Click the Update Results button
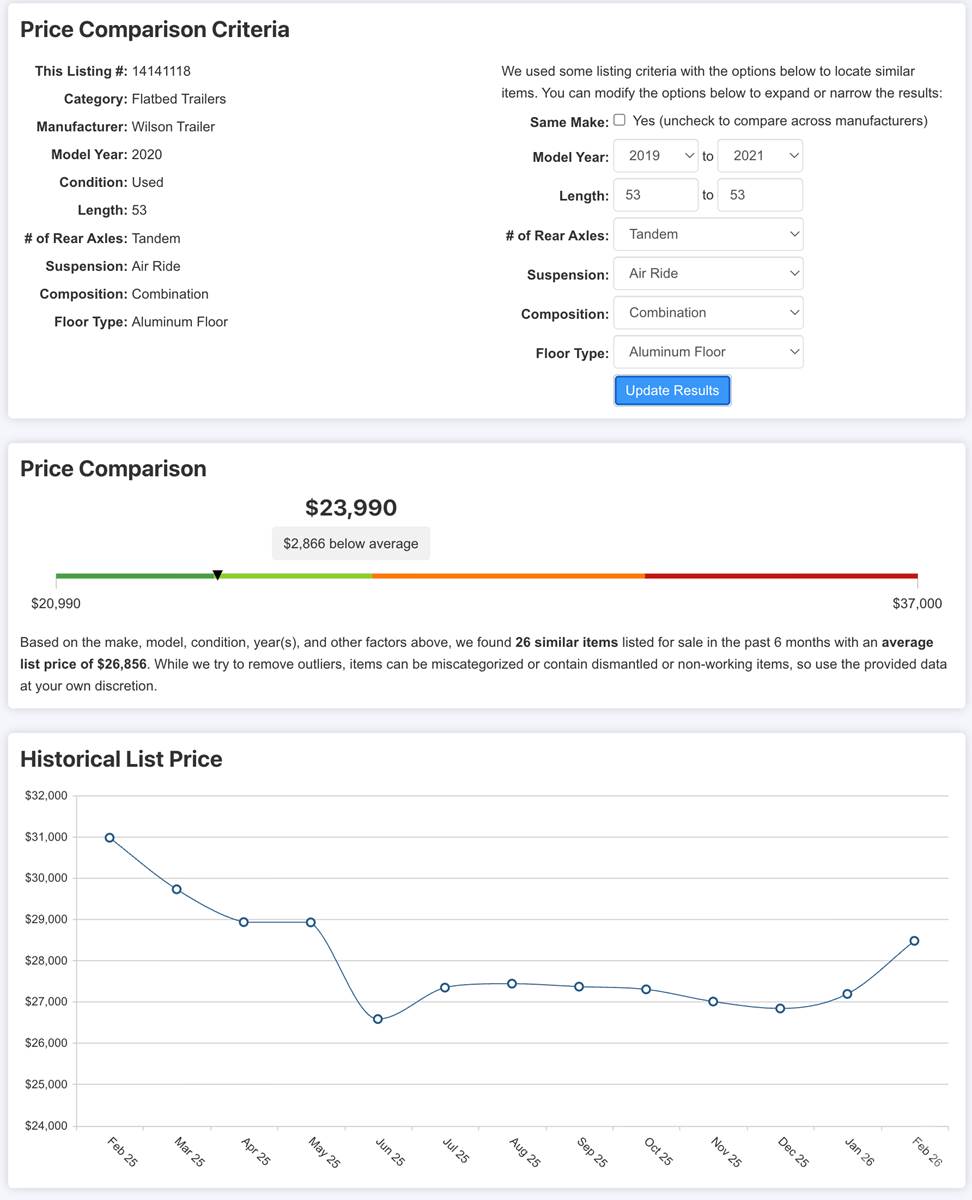Image resolution: width=972 pixels, height=1200 pixels. (x=672, y=391)
